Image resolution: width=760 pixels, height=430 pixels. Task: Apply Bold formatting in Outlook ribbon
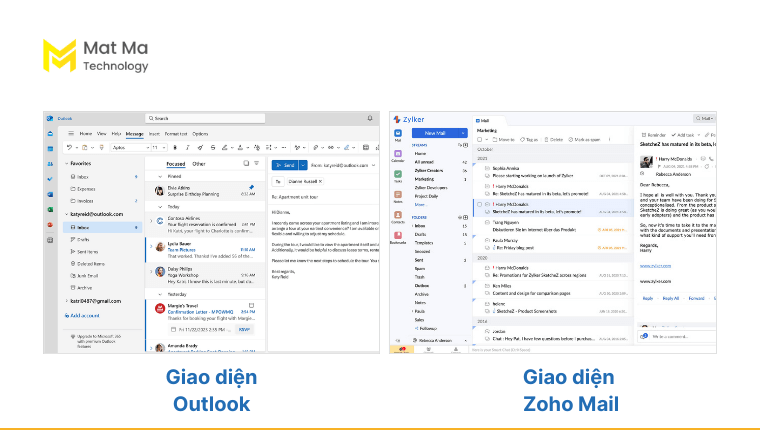point(175,147)
